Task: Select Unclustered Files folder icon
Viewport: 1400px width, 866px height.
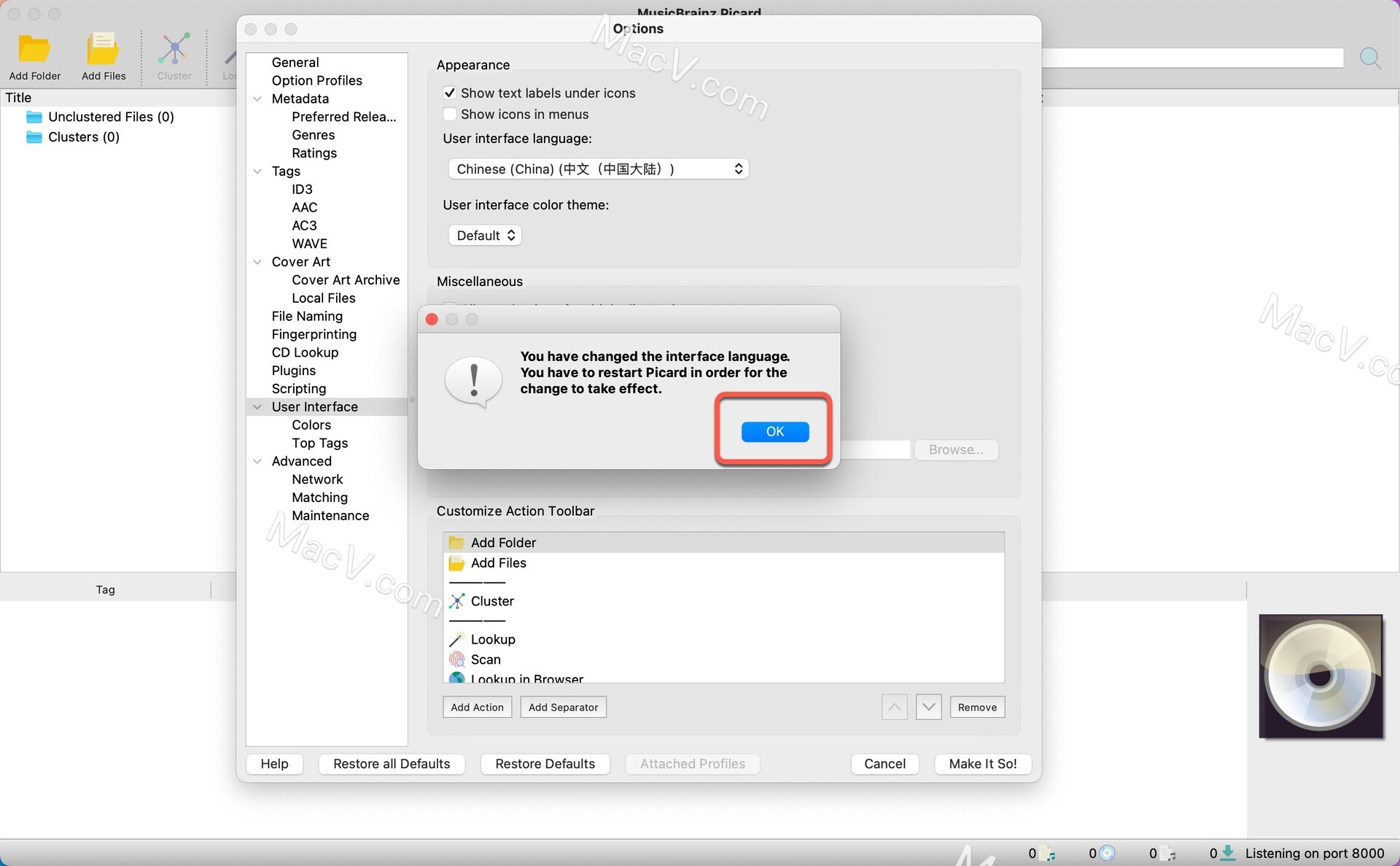Action: tap(34, 117)
